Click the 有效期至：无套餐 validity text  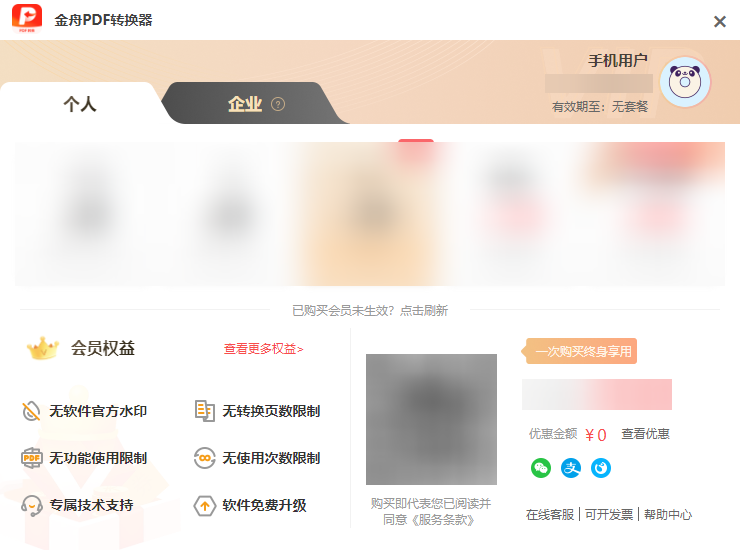600,107
